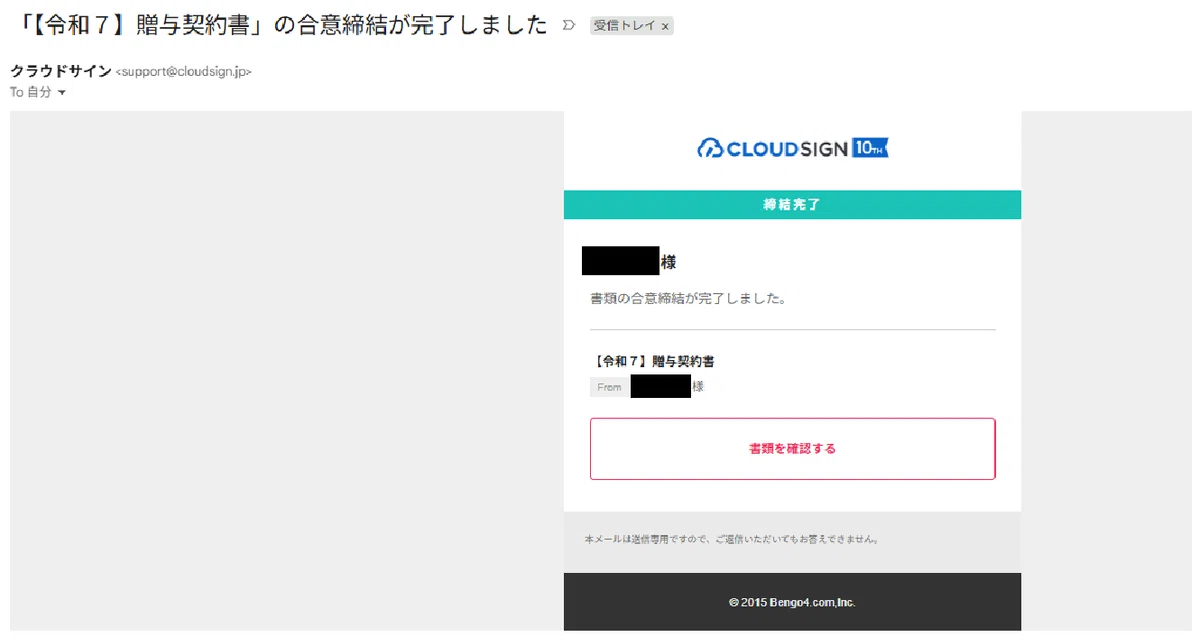Click the © 2015 Bengo4.com,Inc. footer
This screenshot has width=1200, height=637.
click(792, 602)
